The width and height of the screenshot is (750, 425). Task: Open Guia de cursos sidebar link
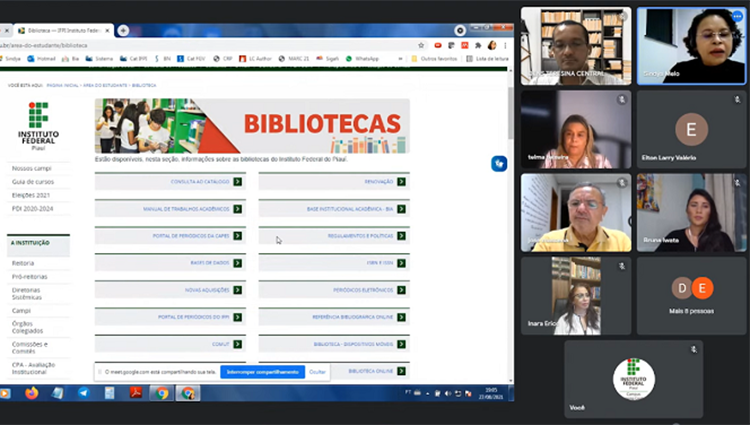click(x=33, y=182)
